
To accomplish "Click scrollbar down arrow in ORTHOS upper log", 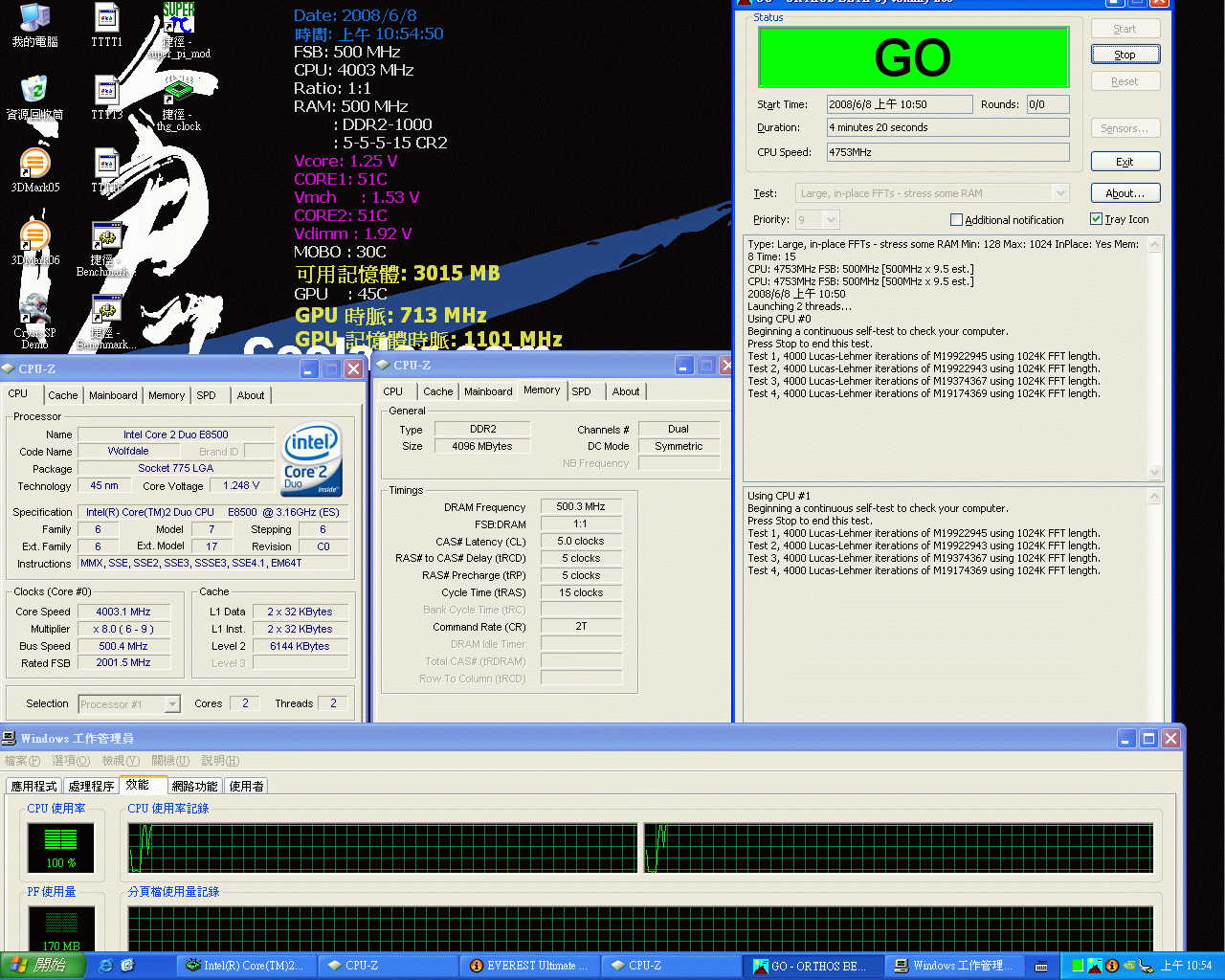I will tap(1155, 472).
